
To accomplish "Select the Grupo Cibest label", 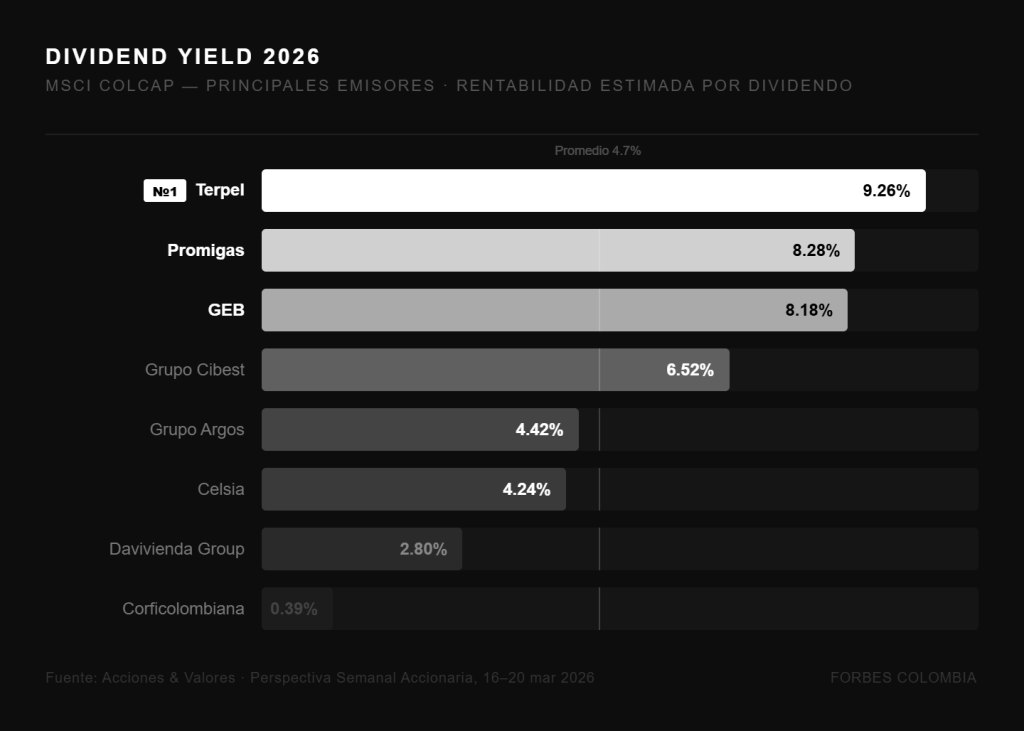I will click(x=194, y=370).
